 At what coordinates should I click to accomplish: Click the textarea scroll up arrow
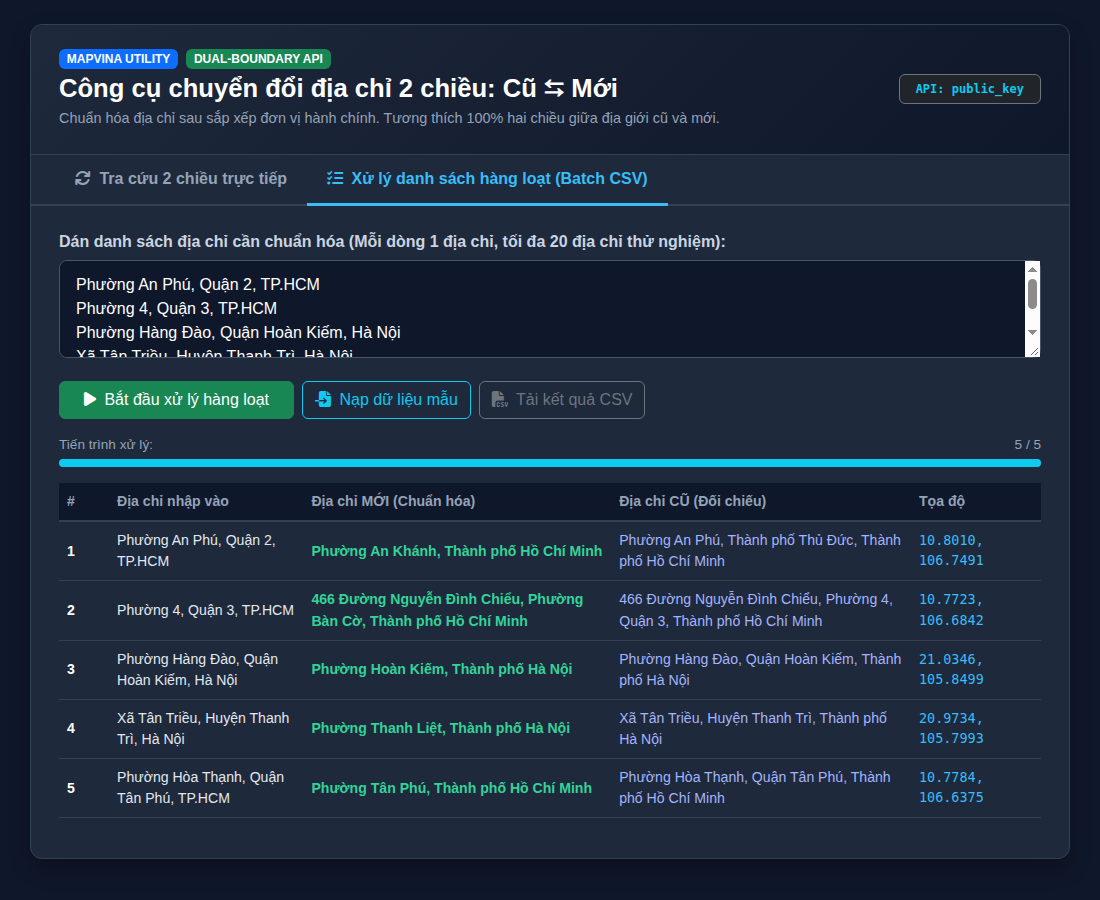click(1032, 269)
